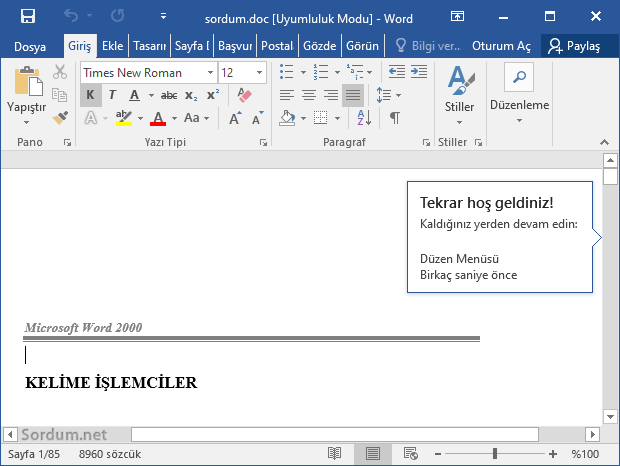Toggle subscript formatting
620x466 pixels.
191,95
